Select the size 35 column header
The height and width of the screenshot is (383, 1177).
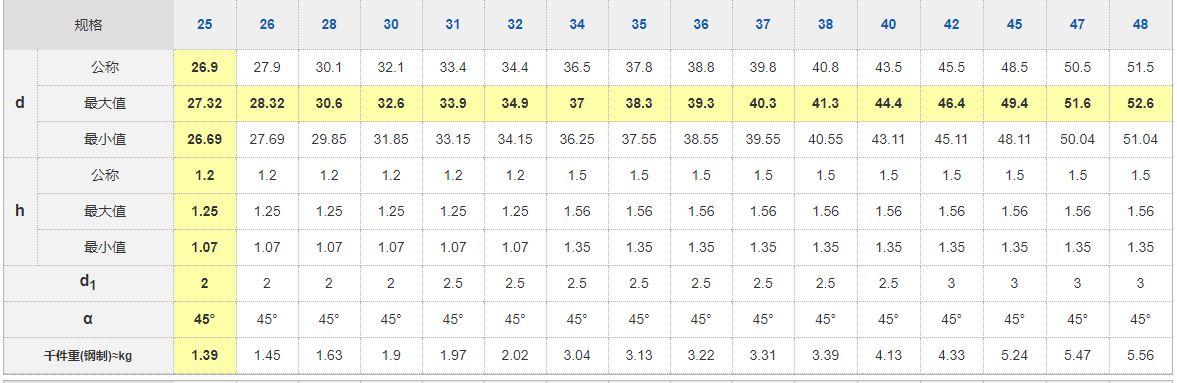[639, 25]
